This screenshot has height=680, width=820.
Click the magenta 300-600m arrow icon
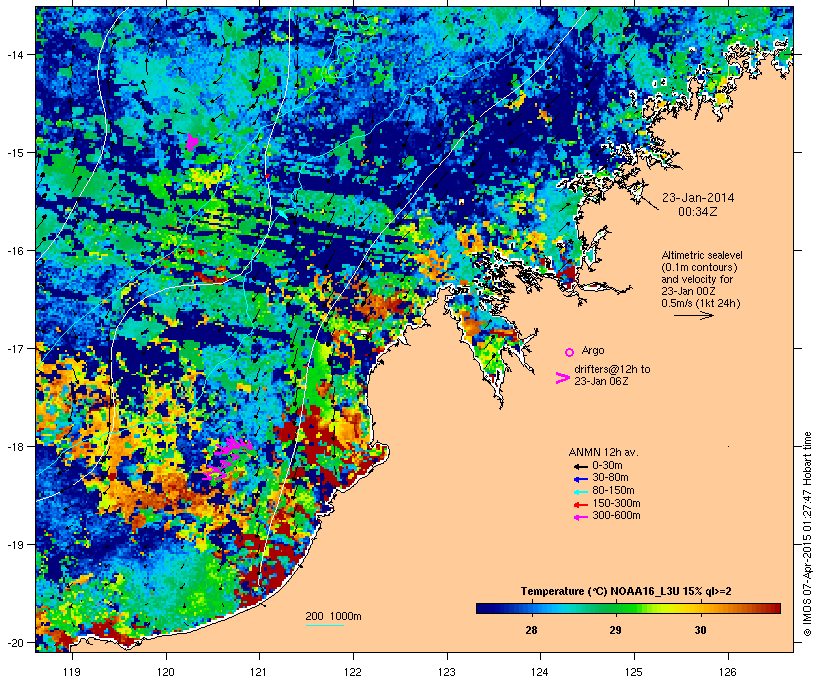pos(580,517)
